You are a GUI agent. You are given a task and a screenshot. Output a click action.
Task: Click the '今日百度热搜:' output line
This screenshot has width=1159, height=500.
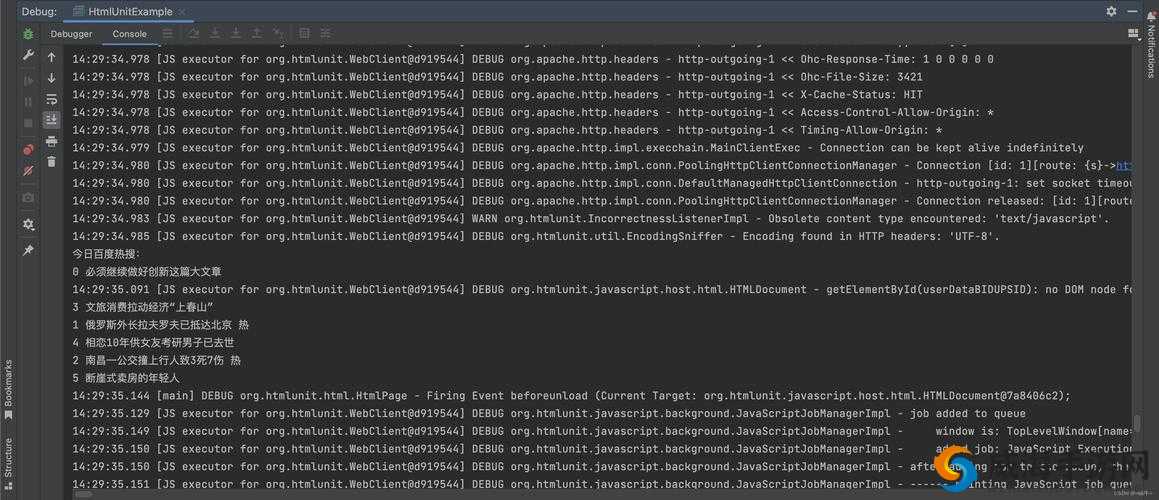coord(106,254)
